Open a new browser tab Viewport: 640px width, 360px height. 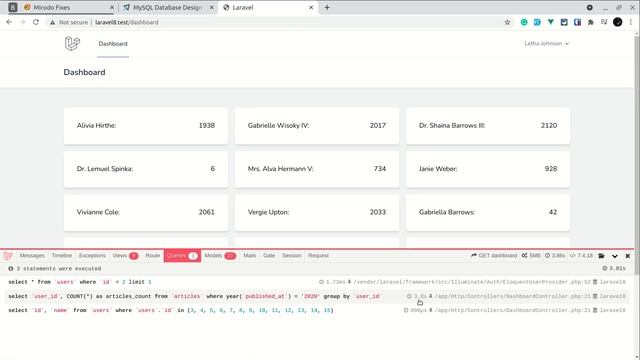[x=327, y=7]
